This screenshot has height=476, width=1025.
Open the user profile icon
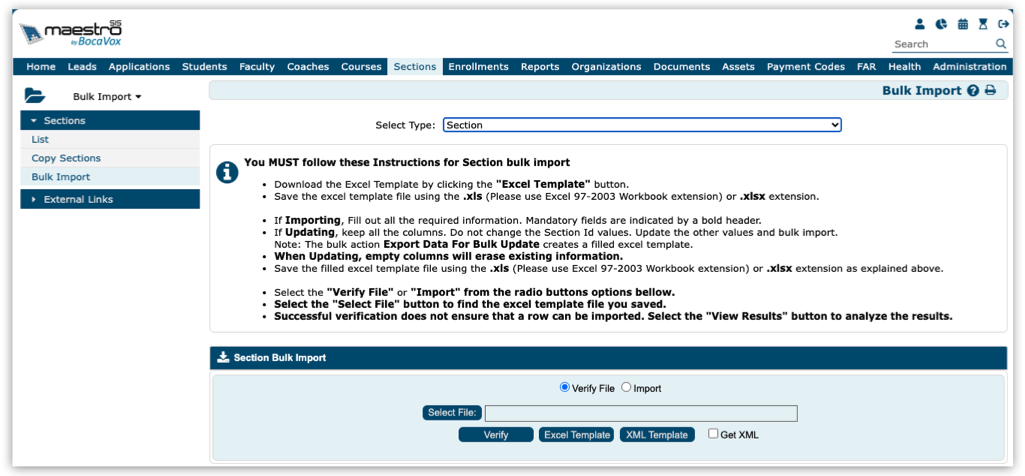(920, 24)
